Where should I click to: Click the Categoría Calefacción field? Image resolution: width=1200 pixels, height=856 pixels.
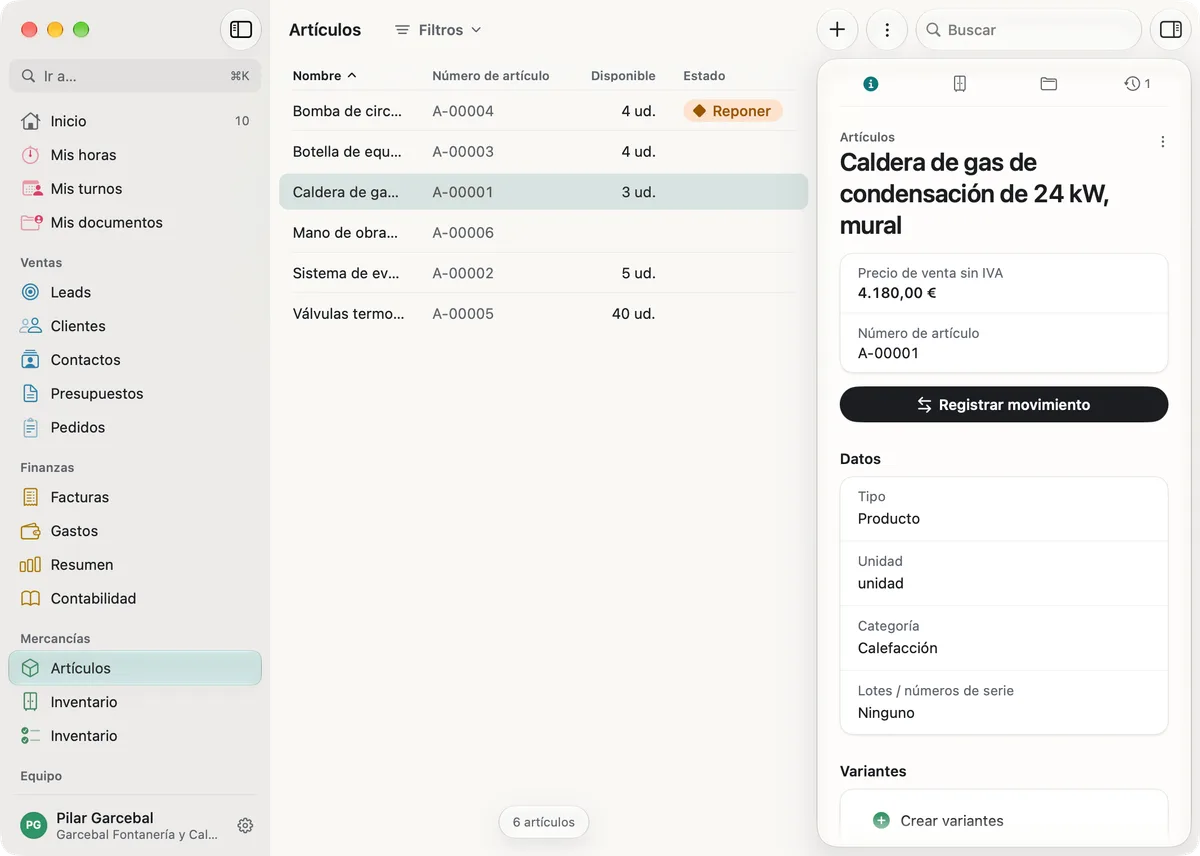[x=1004, y=638]
